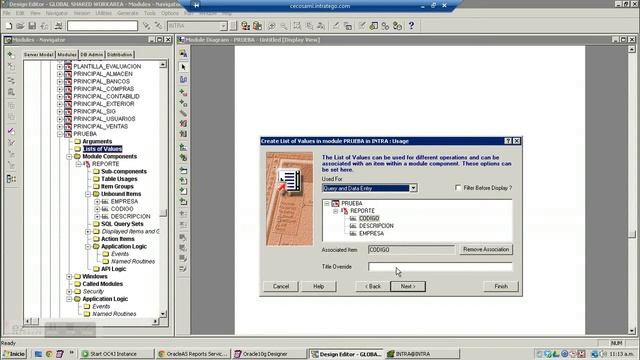Switch to INTRA@INTRA taskbar item
The image size is (640, 360).
[x=422, y=354]
